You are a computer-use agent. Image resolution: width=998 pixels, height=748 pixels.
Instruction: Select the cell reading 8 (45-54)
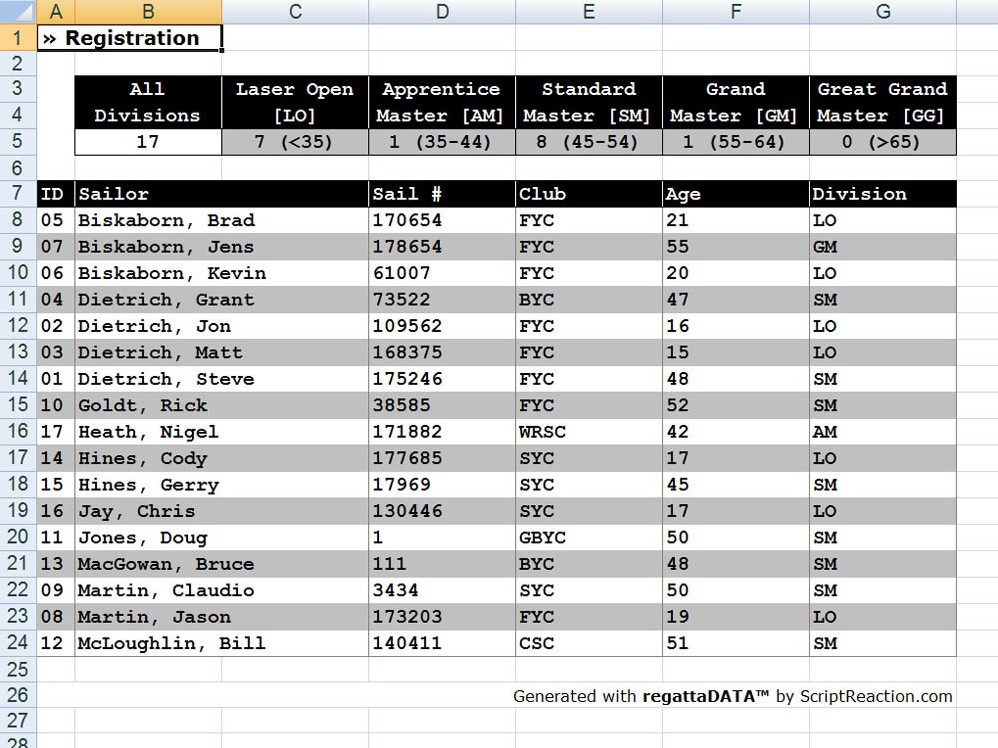[x=589, y=142]
